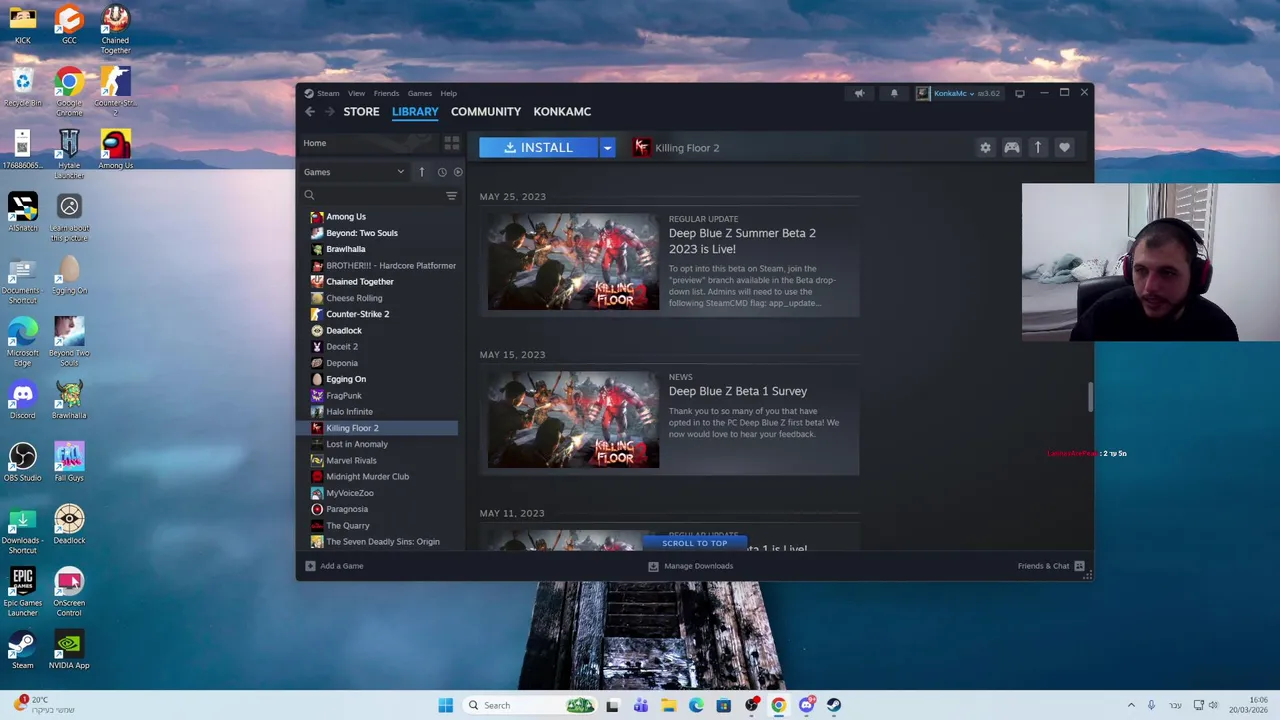Add Killing Floor 2 to favorites (heart icon)
Screen dimensions: 1280x720
tap(1064, 148)
